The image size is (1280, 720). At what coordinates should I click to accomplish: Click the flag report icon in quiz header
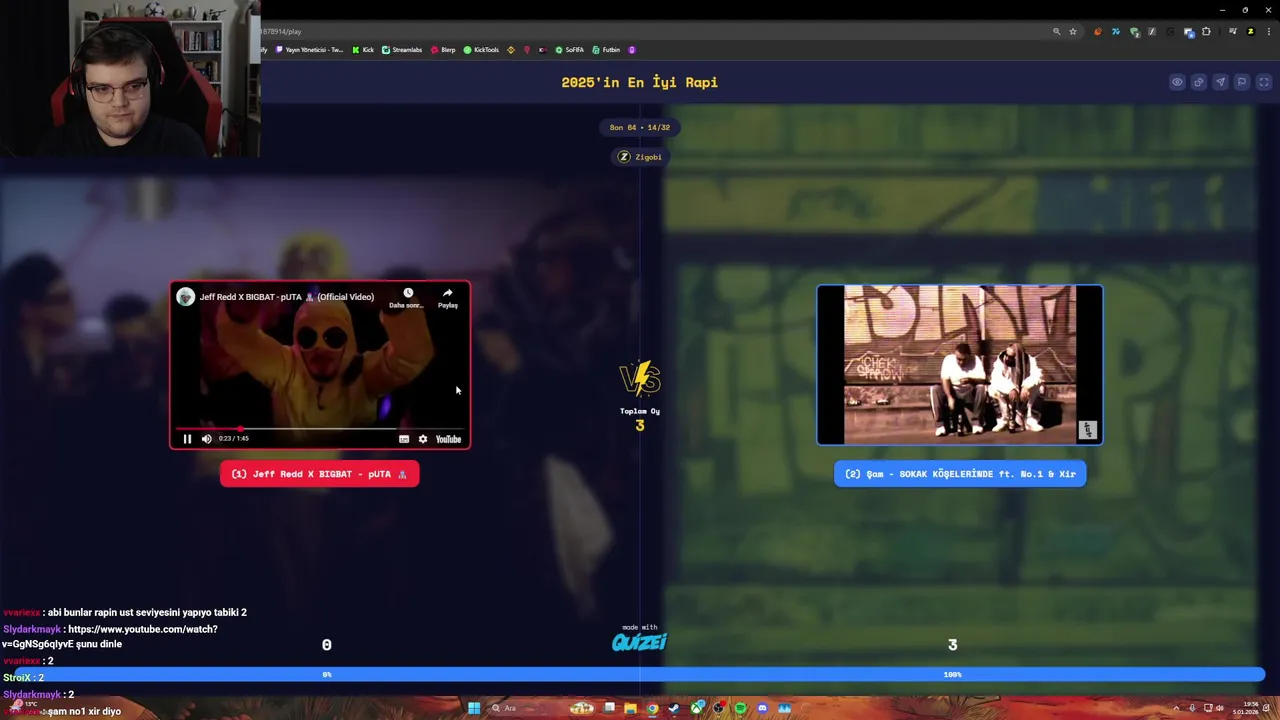click(x=1241, y=82)
